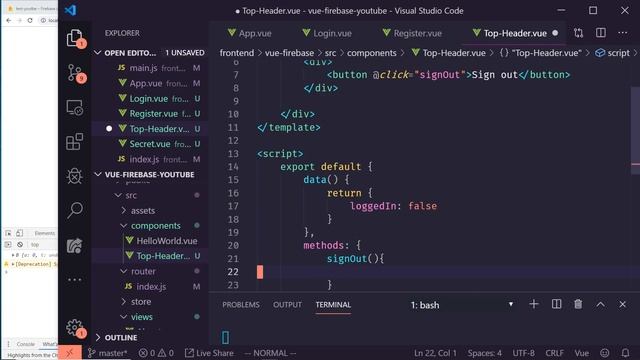Collapse the Open Editors section
This screenshot has height=360, width=640.
click(x=97, y=53)
